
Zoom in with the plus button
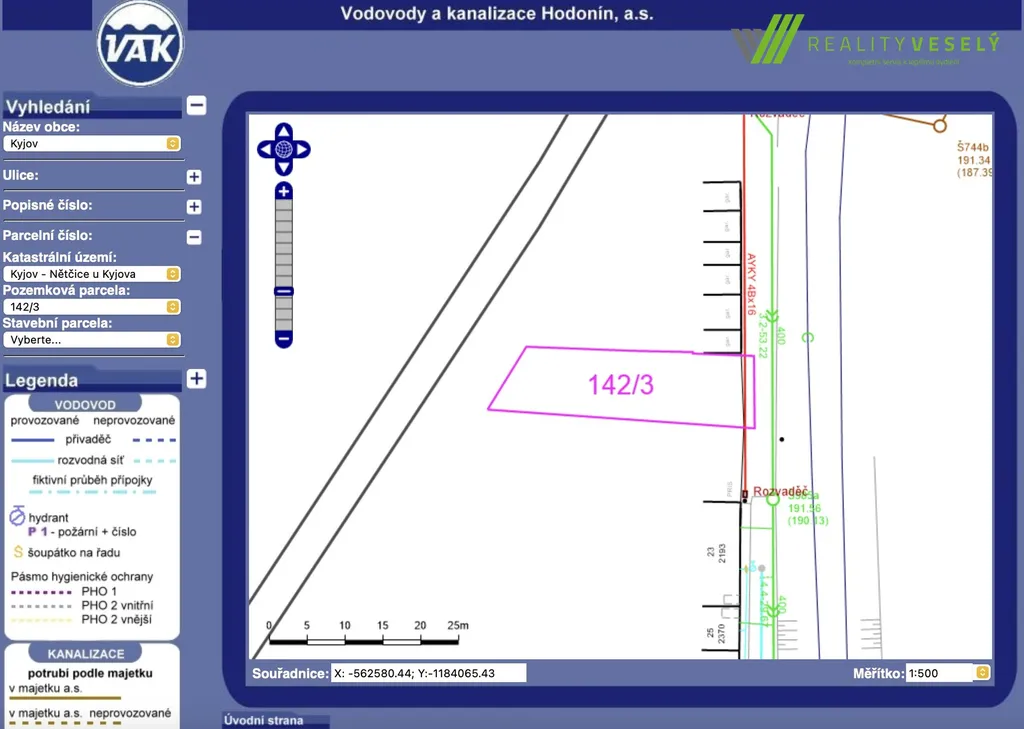(x=284, y=191)
